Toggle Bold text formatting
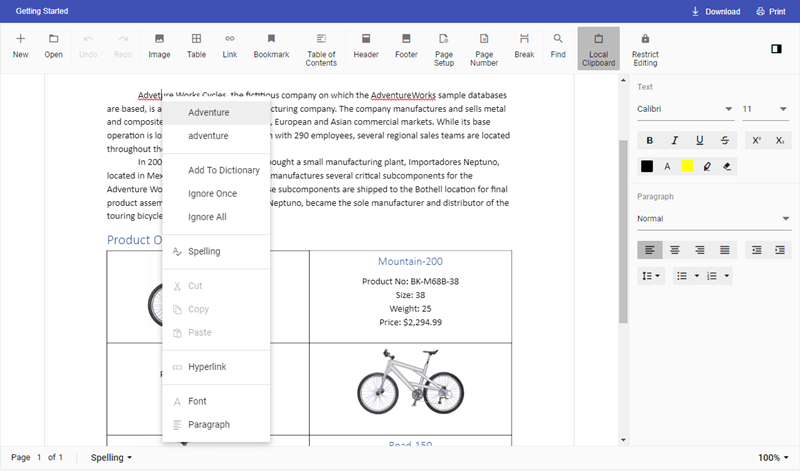Viewport: 800px width, 471px height. pos(650,140)
